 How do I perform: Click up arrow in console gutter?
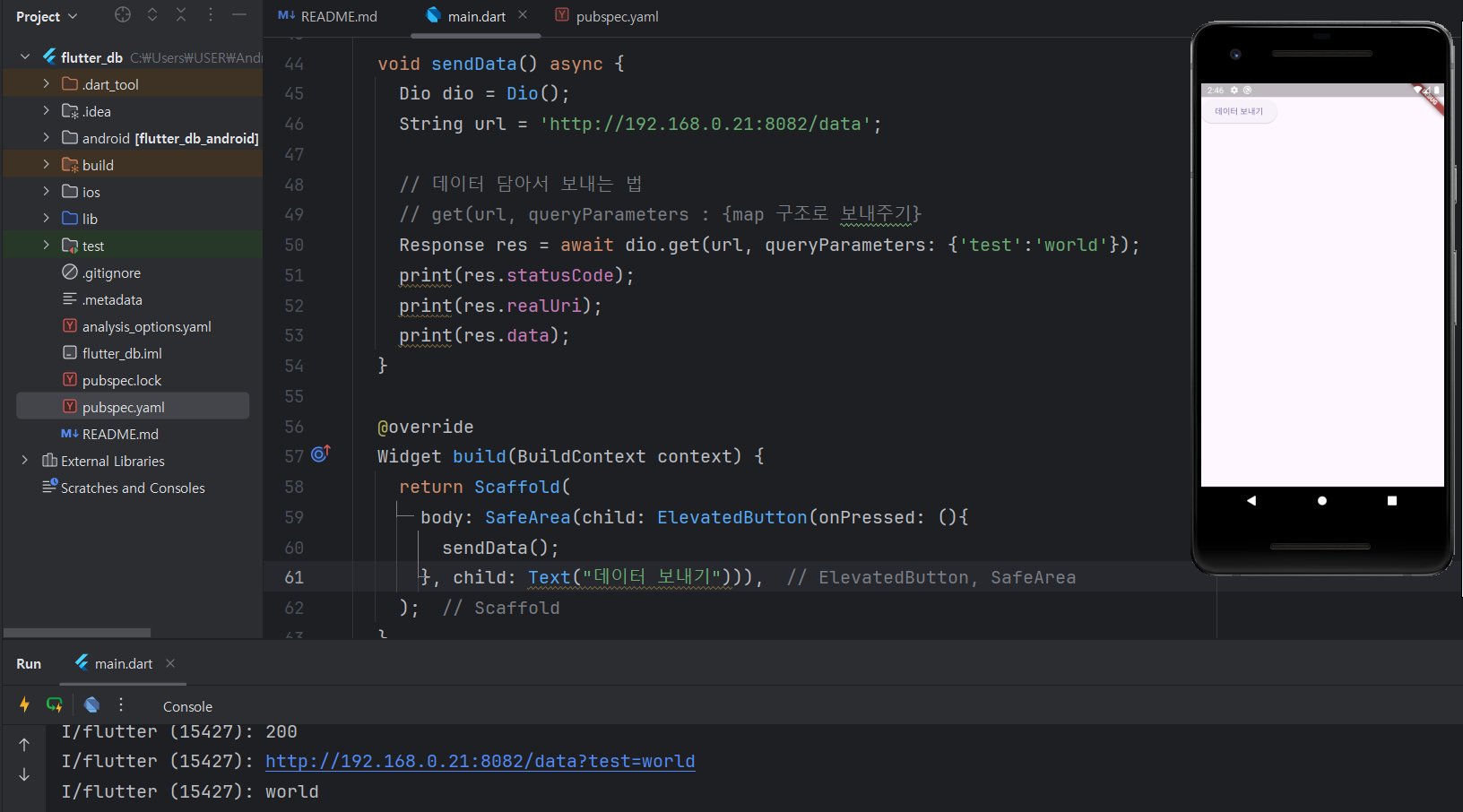[x=24, y=745]
